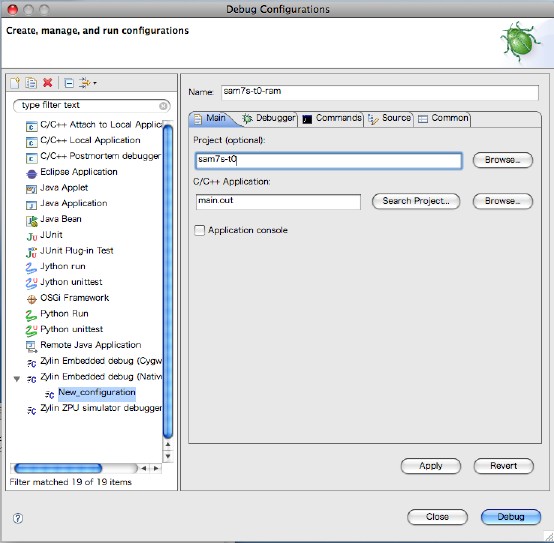
Task: Open the Source tab
Action: (x=390, y=118)
